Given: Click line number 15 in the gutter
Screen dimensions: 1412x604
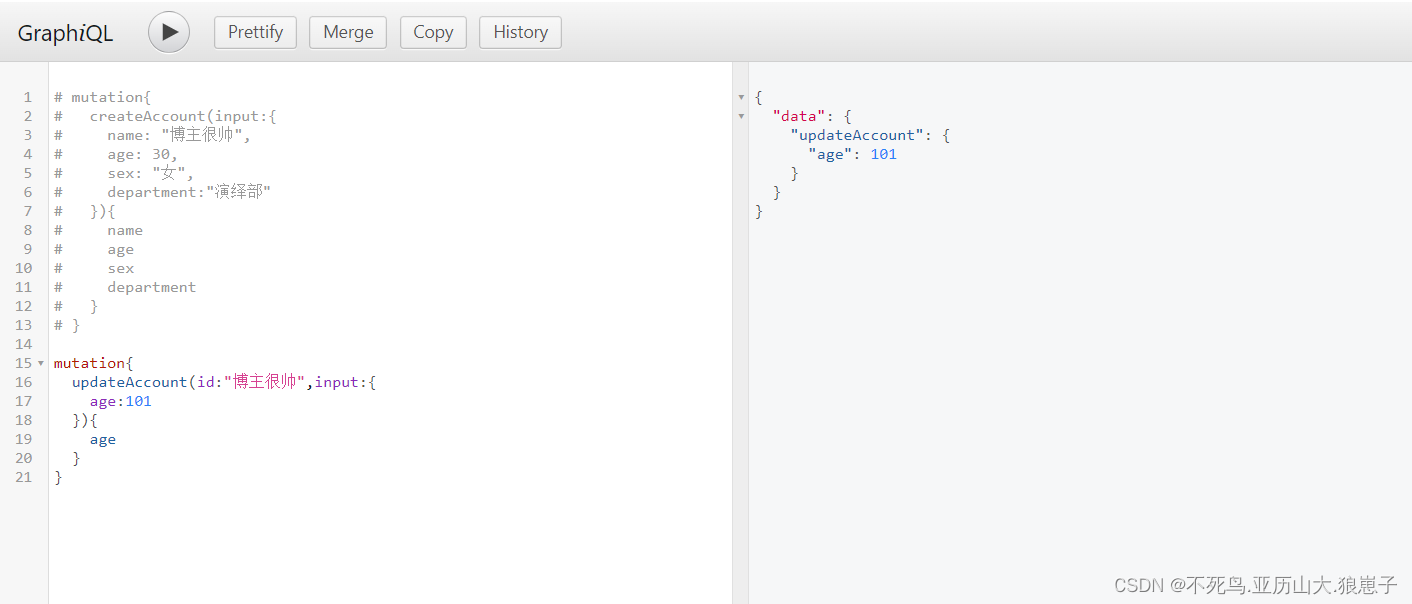Looking at the screenshot, I should click(24, 363).
